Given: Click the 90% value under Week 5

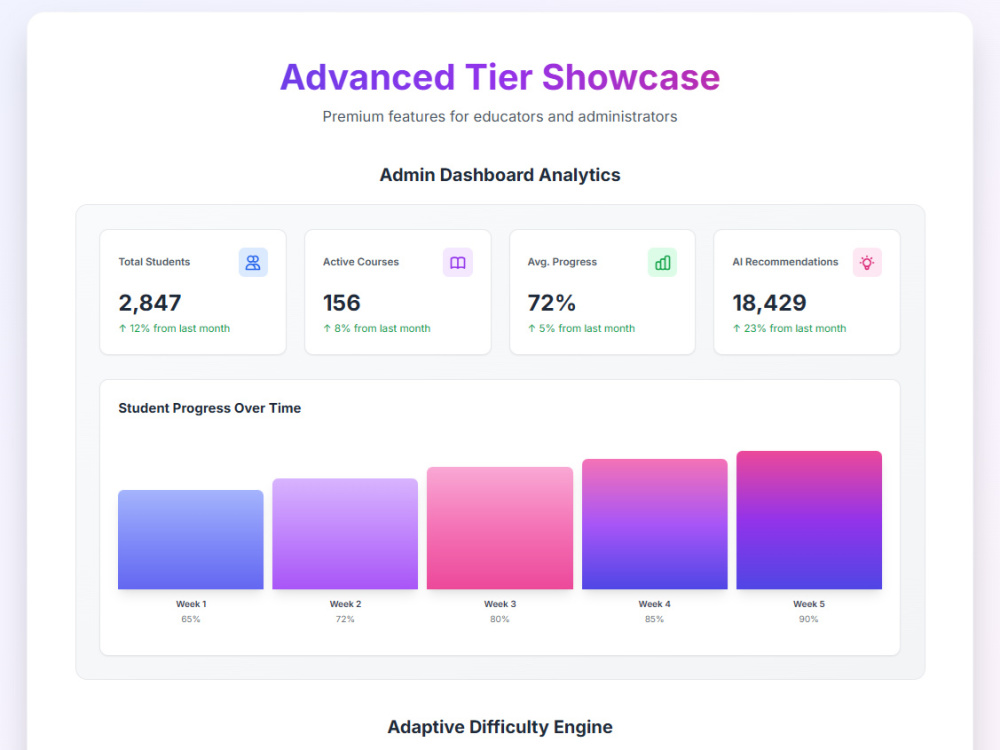Looking at the screenshot, I should click(809, 619).
